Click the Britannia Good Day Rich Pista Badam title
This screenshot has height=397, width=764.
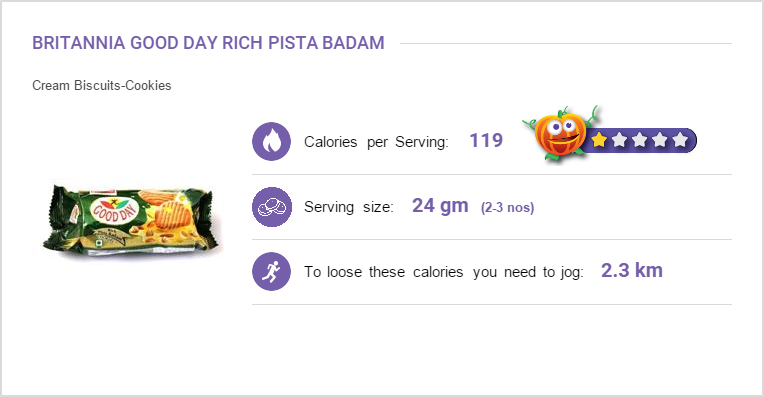pos(208,43)
